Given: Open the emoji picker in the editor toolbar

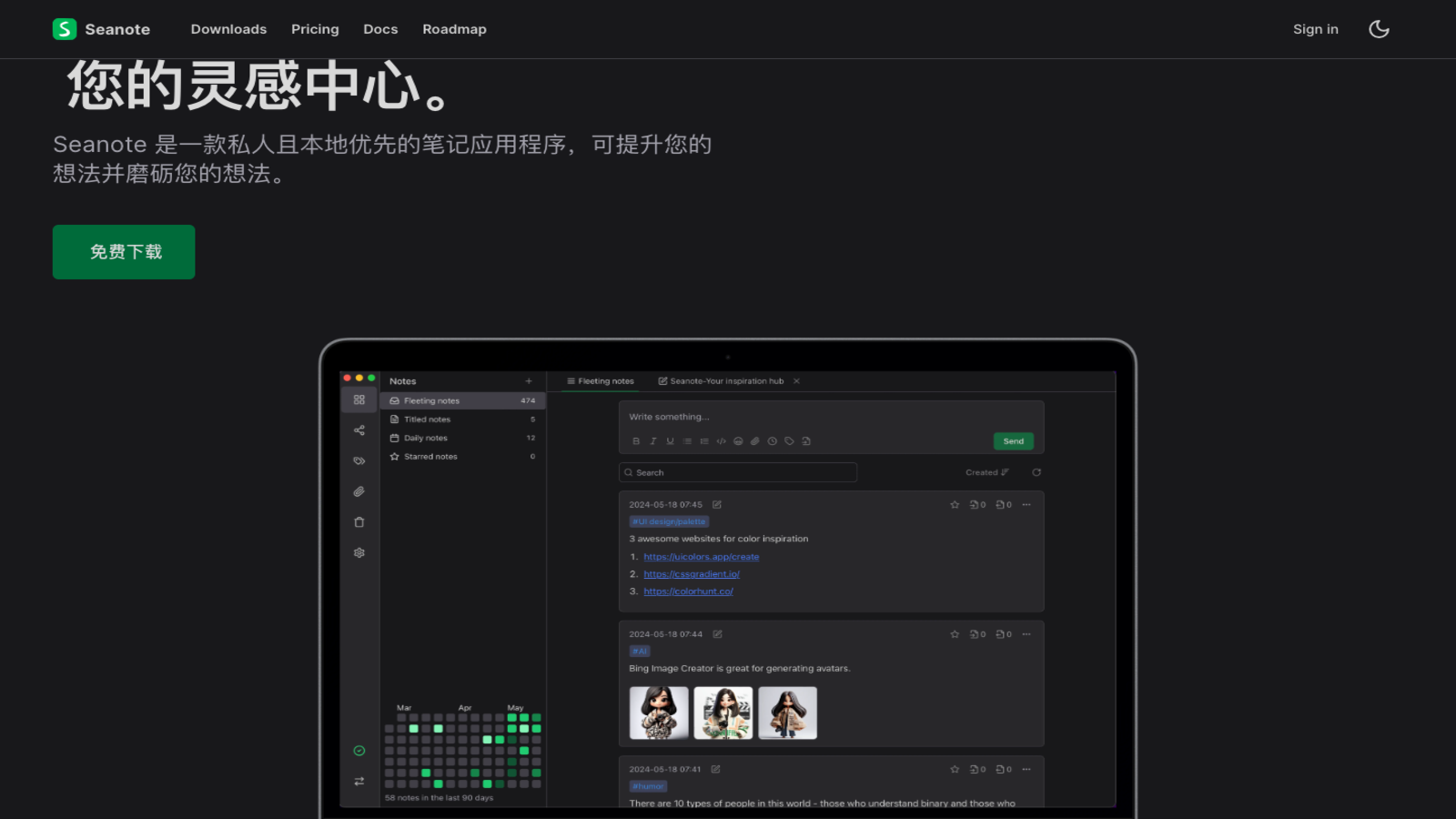Looking at the screenshot, I should [738, 441].
